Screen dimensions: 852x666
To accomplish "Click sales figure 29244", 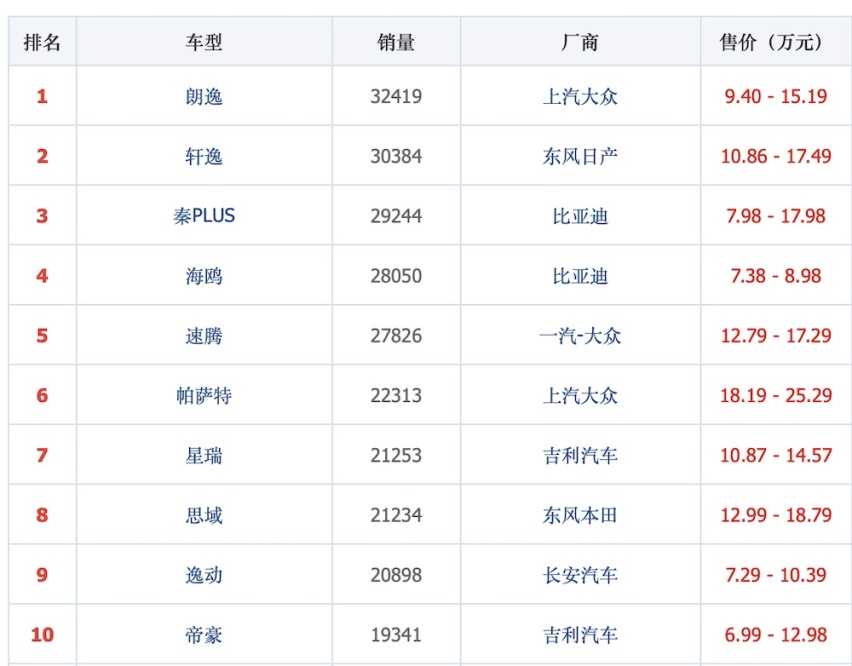I will pos(396,216).
